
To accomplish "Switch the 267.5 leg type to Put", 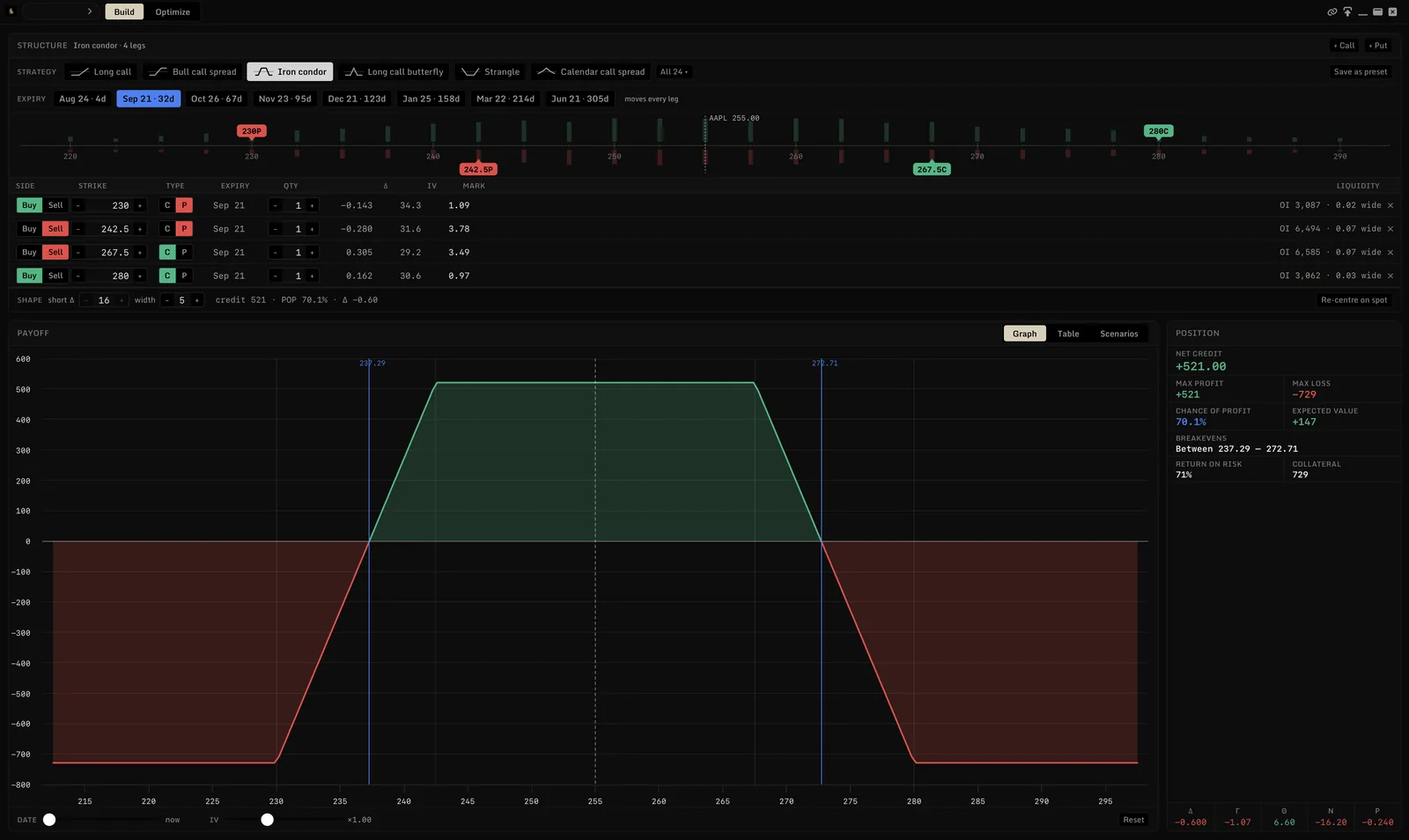I will 184,253.
